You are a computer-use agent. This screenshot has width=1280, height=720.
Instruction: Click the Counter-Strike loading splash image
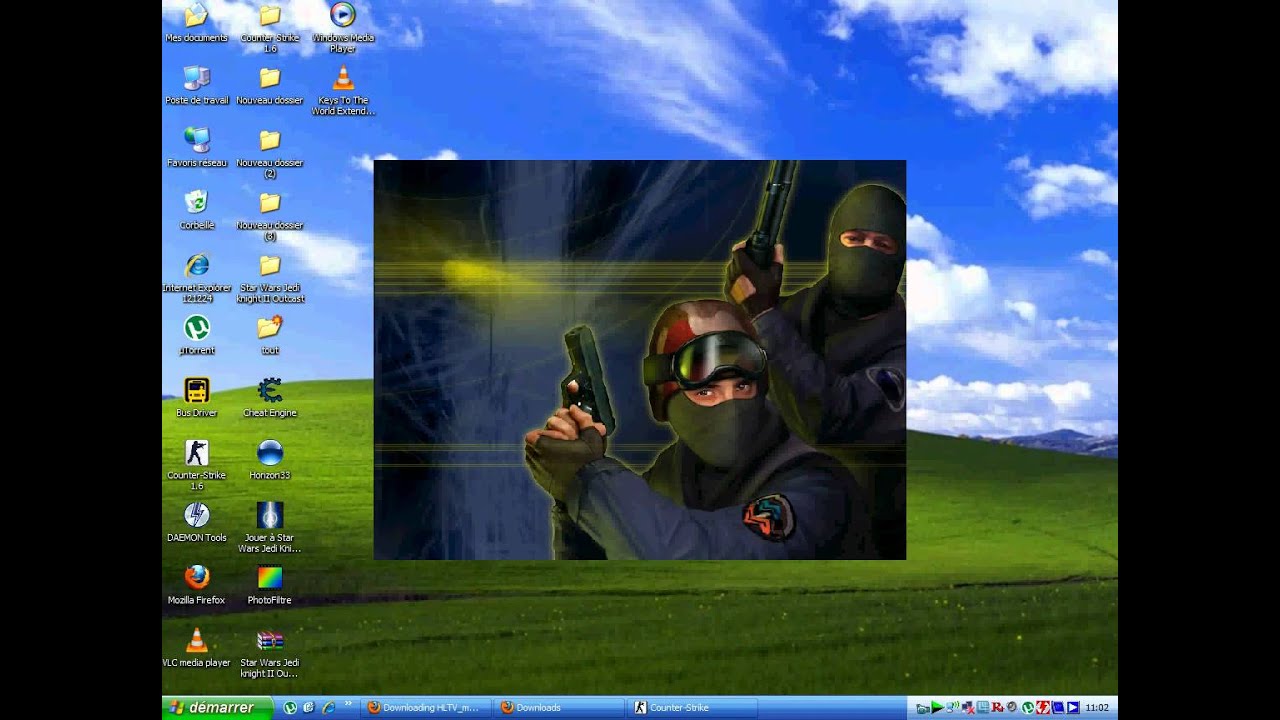click(640, 360)
